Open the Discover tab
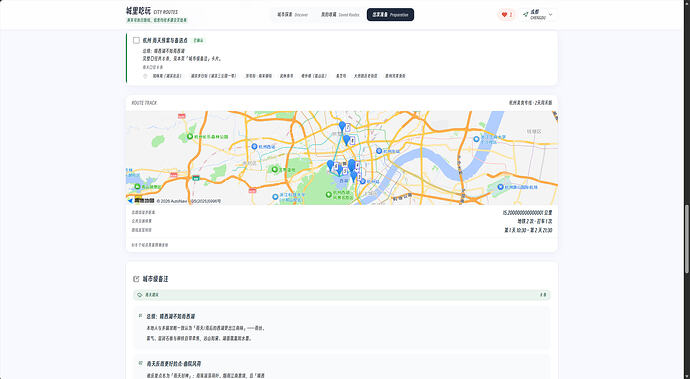The height and width of the screenshot is (379, 690). tap(293, 15)
